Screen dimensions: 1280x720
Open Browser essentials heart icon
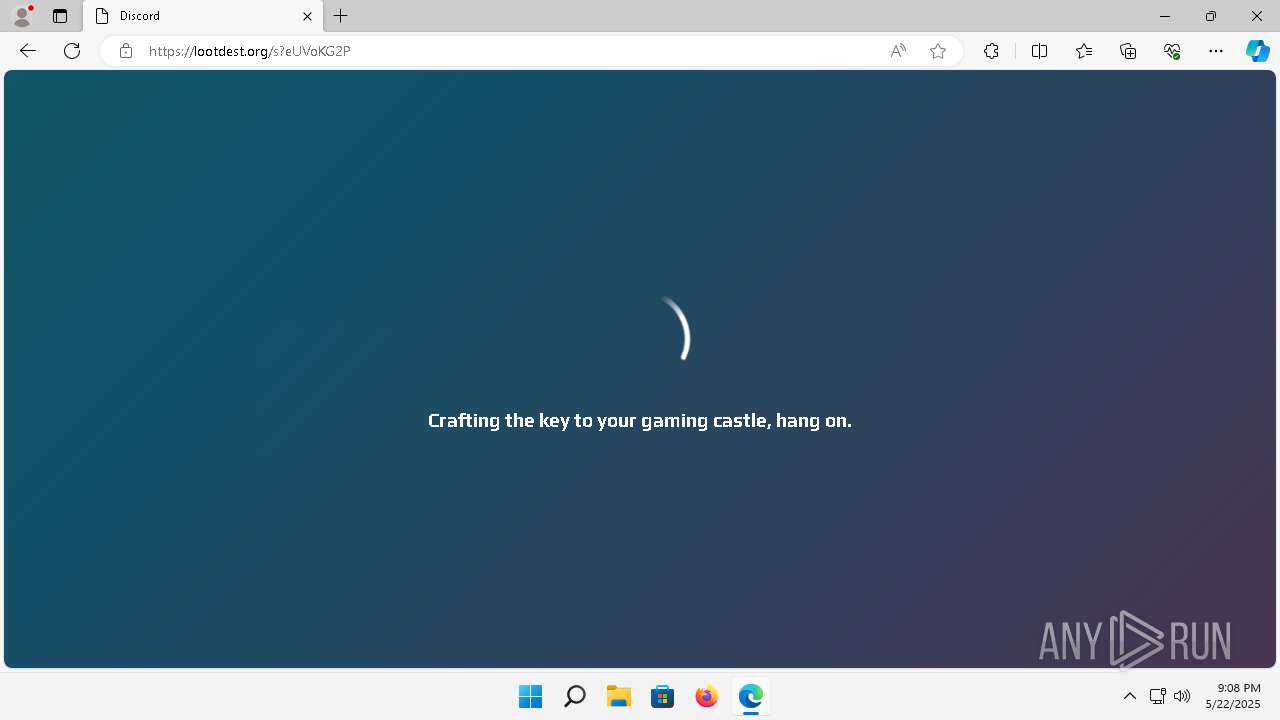[x=1172, y=51]
